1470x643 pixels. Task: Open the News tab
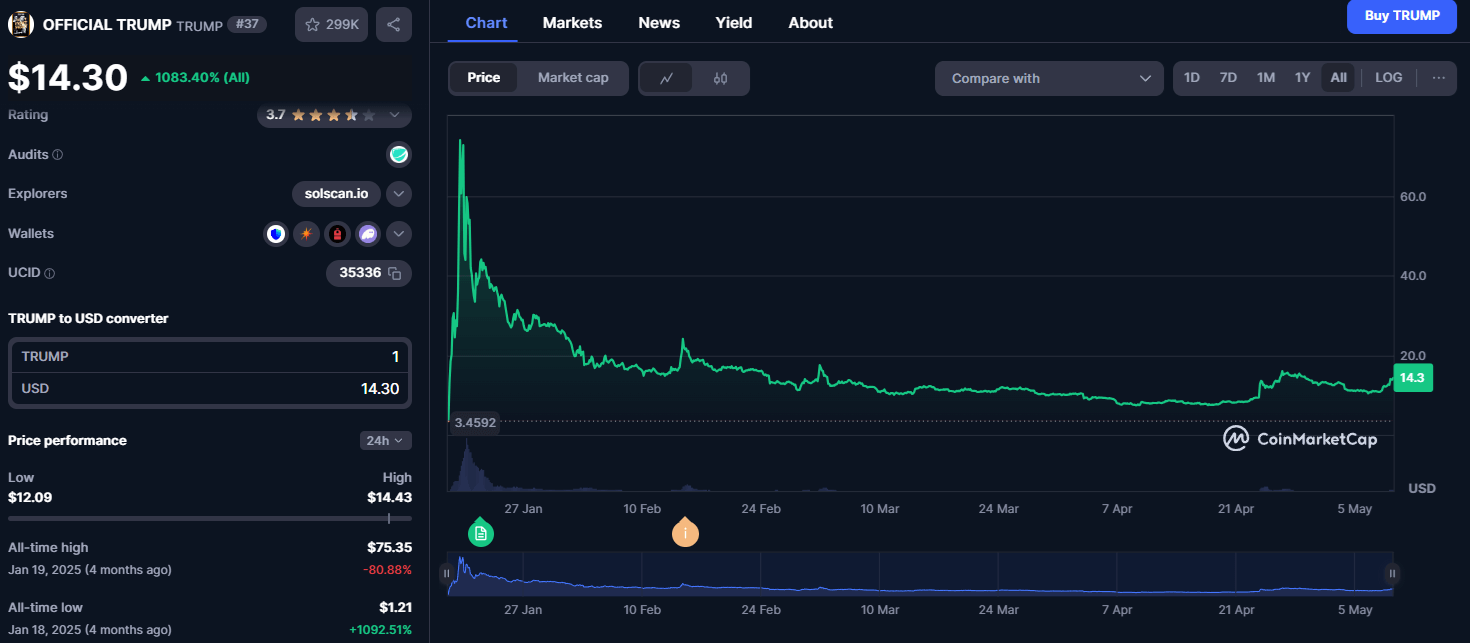[659, 22]
